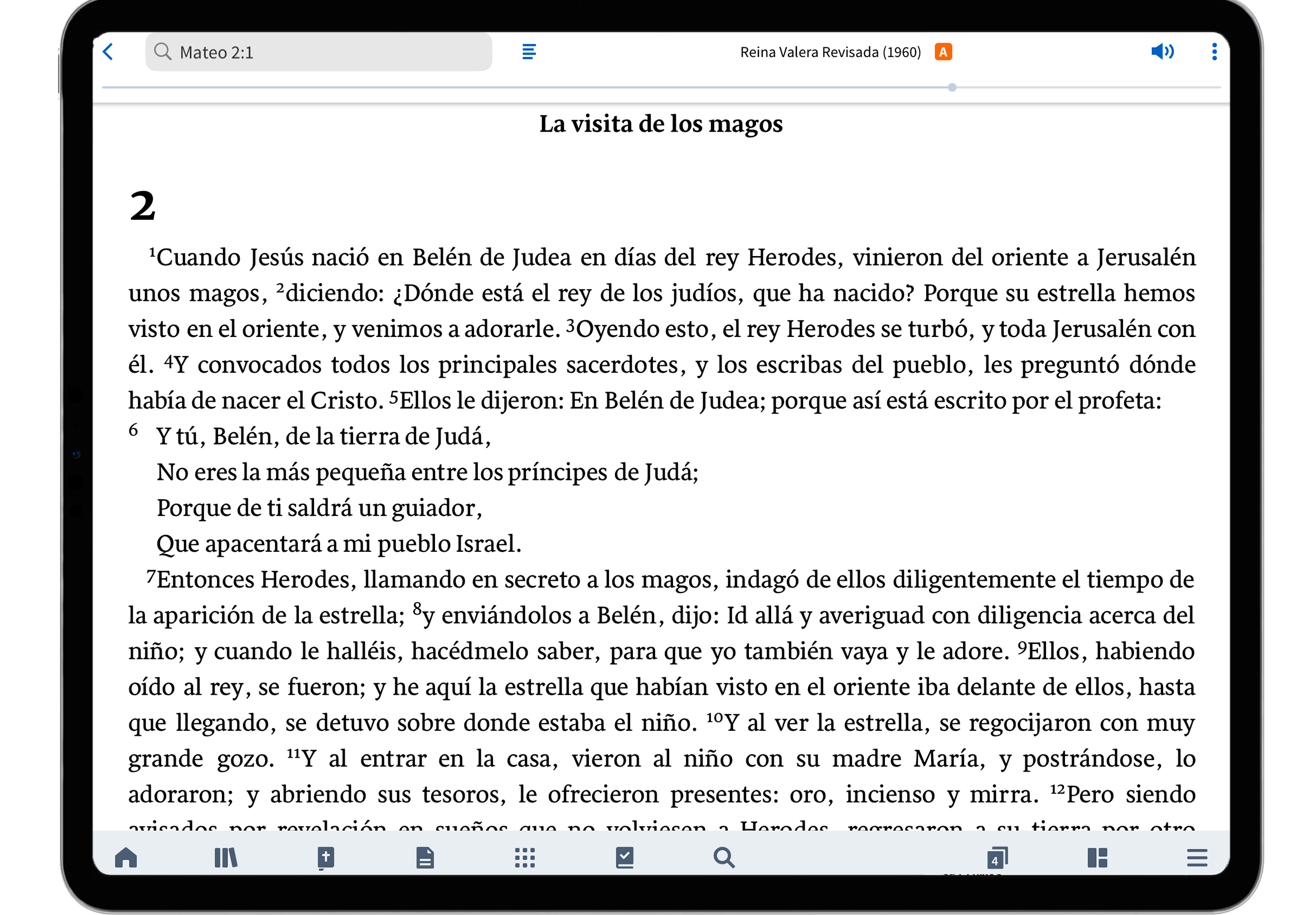Click the large chapter number 2
Screen dimensions: 1316x915
point(142,206)
